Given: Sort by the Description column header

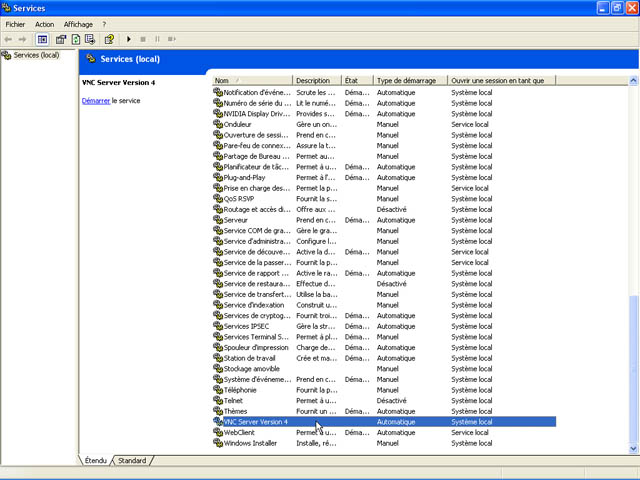Looking at the screenshot, I should click(317, 80).
